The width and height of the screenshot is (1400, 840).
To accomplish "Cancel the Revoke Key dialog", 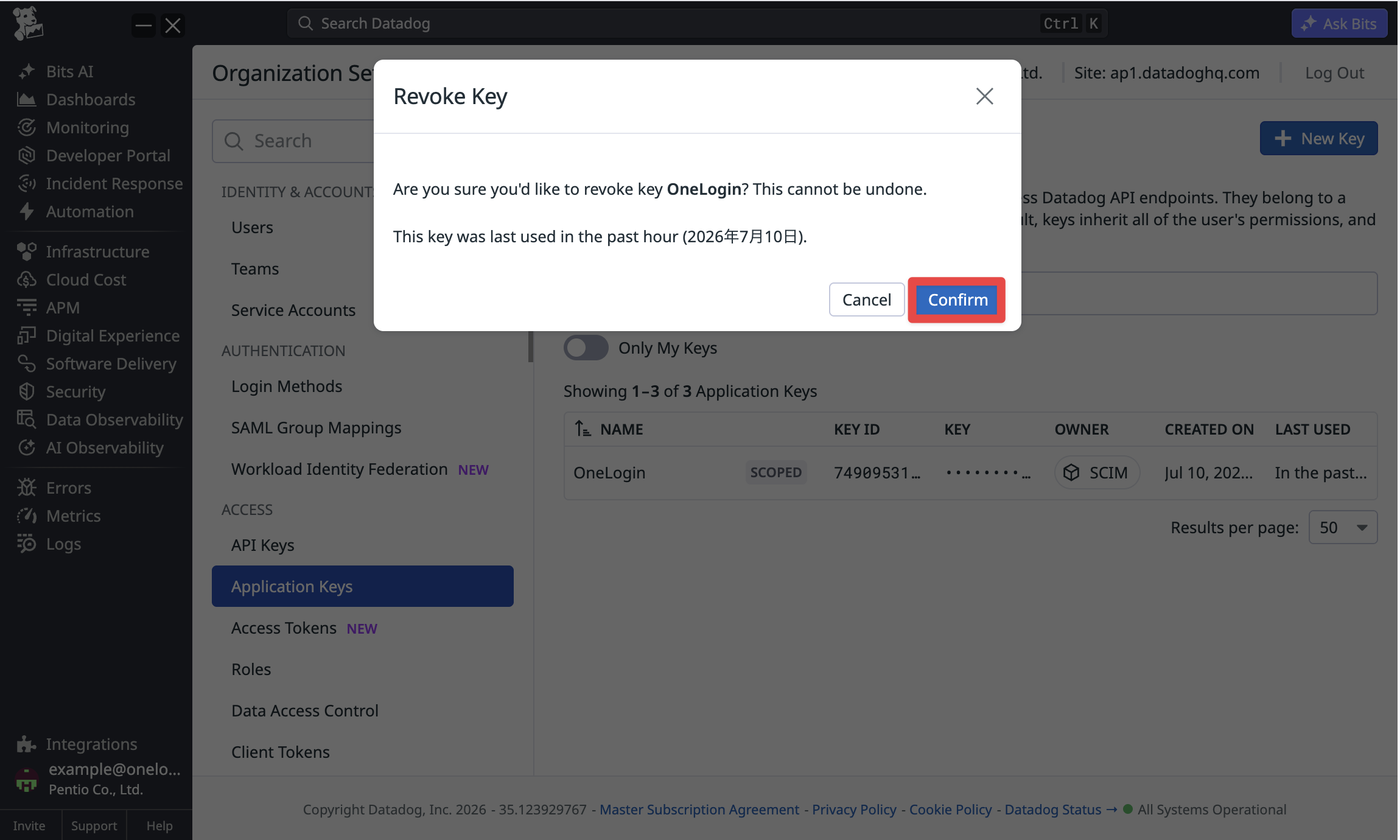I will pyautogui.click(x=866, y=299).
